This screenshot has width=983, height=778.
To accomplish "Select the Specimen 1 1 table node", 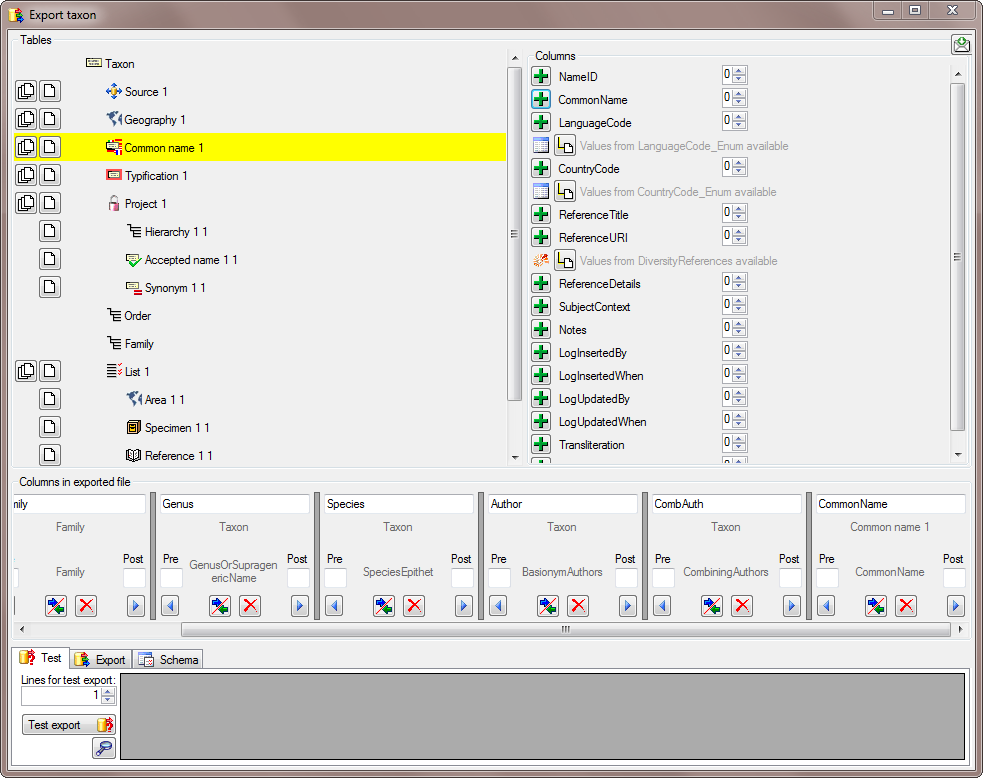I will 176,428.
